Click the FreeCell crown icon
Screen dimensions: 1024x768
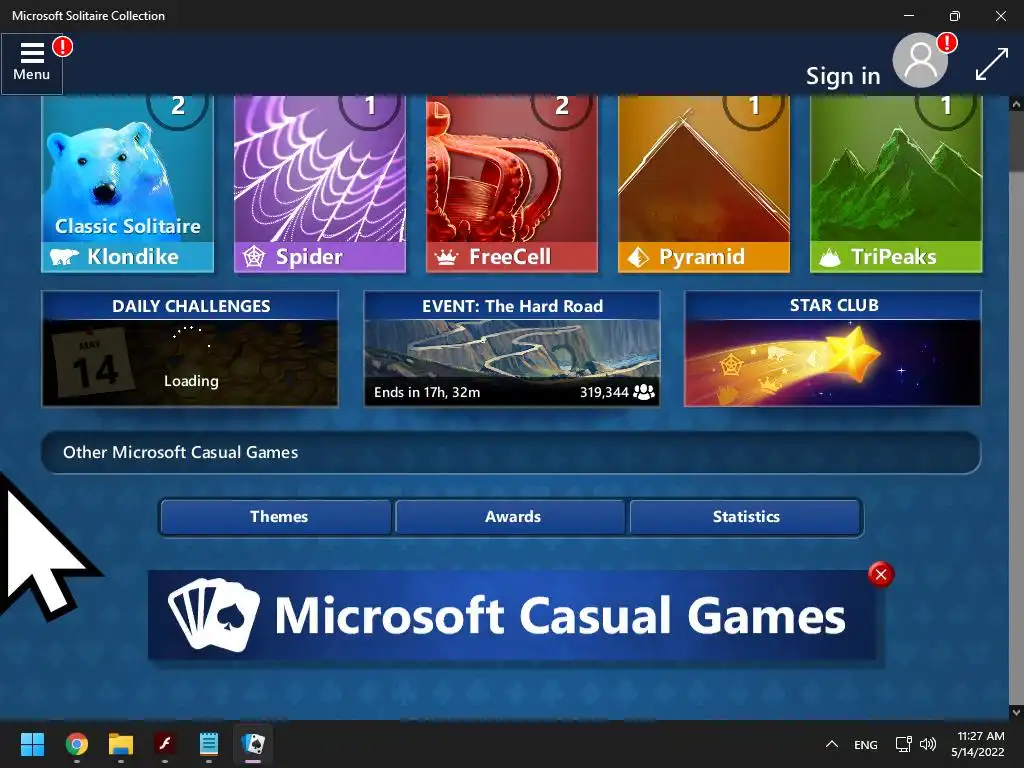tap(446, 257)
